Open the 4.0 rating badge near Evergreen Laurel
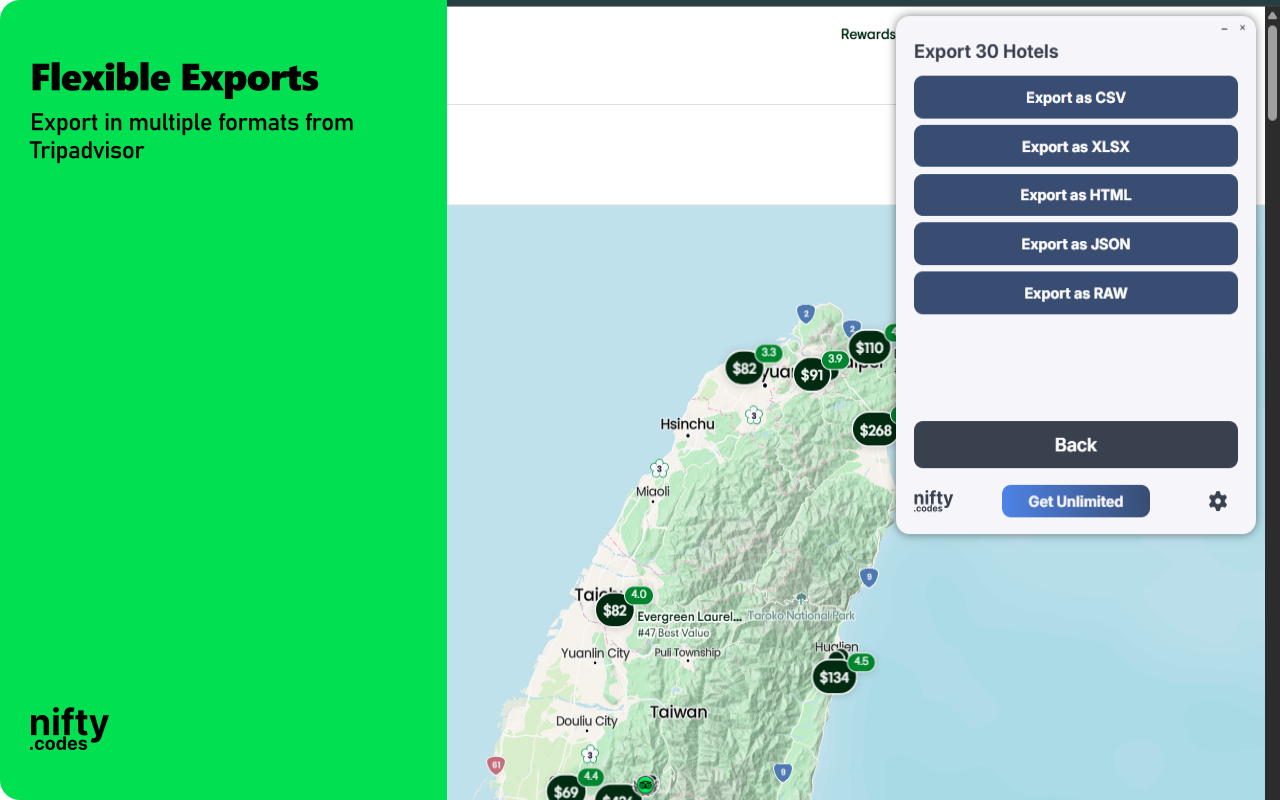Viewport: 1280px width, 800px height. [639, 593]
